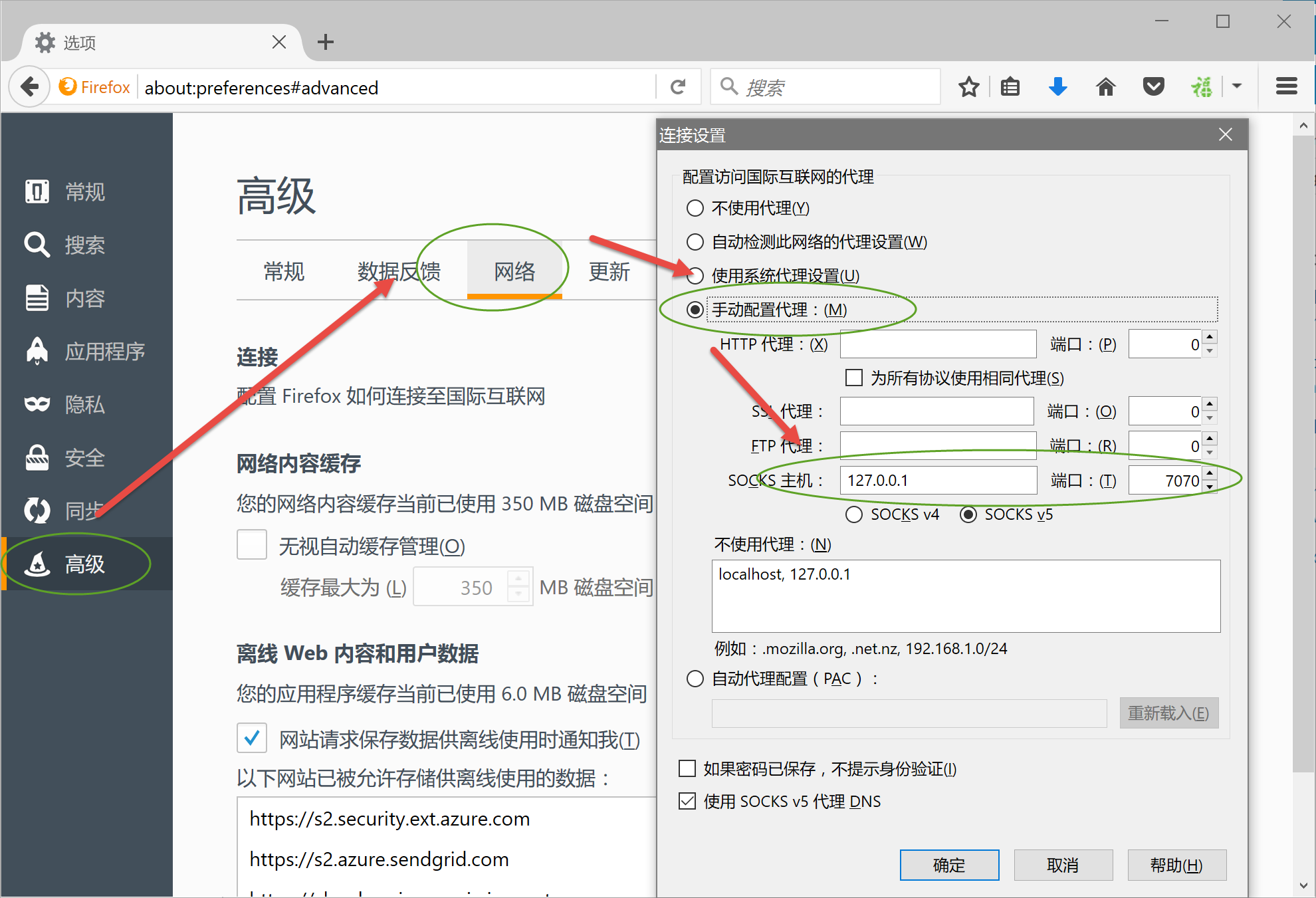Open the 同步 section in the sidebar
Viewport: 1316px width, 898px height.
[86, 511]
